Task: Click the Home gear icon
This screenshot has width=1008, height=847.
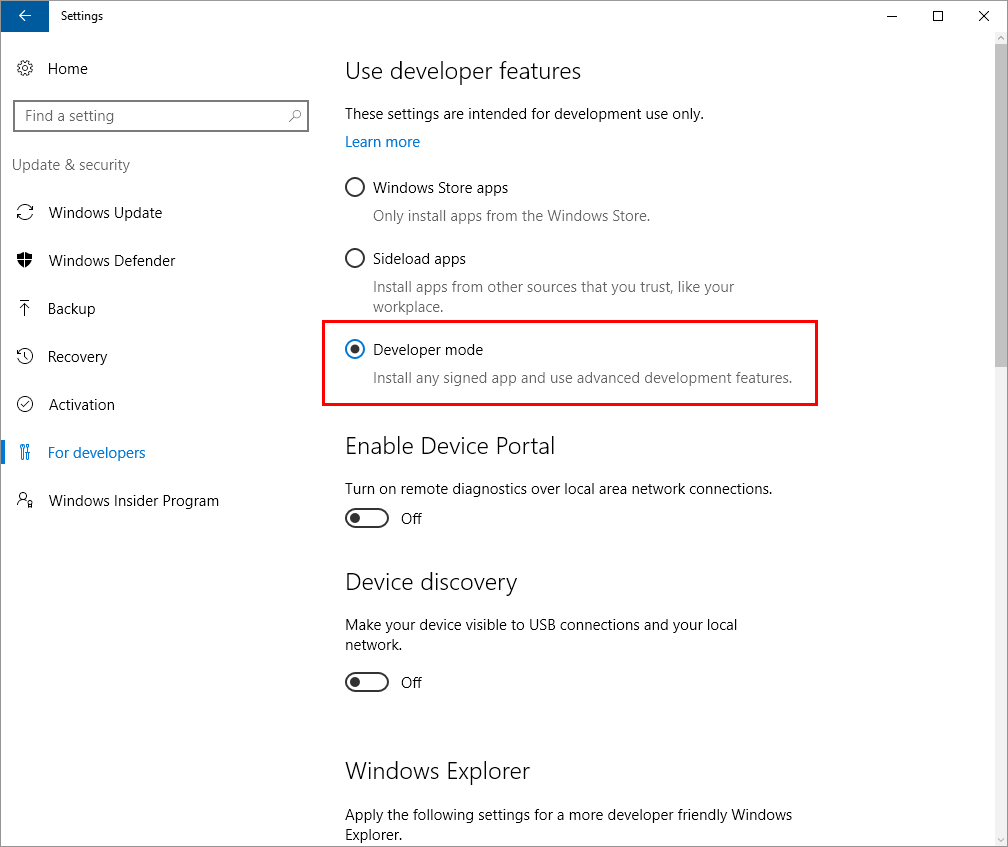Action: pos(26,69)
